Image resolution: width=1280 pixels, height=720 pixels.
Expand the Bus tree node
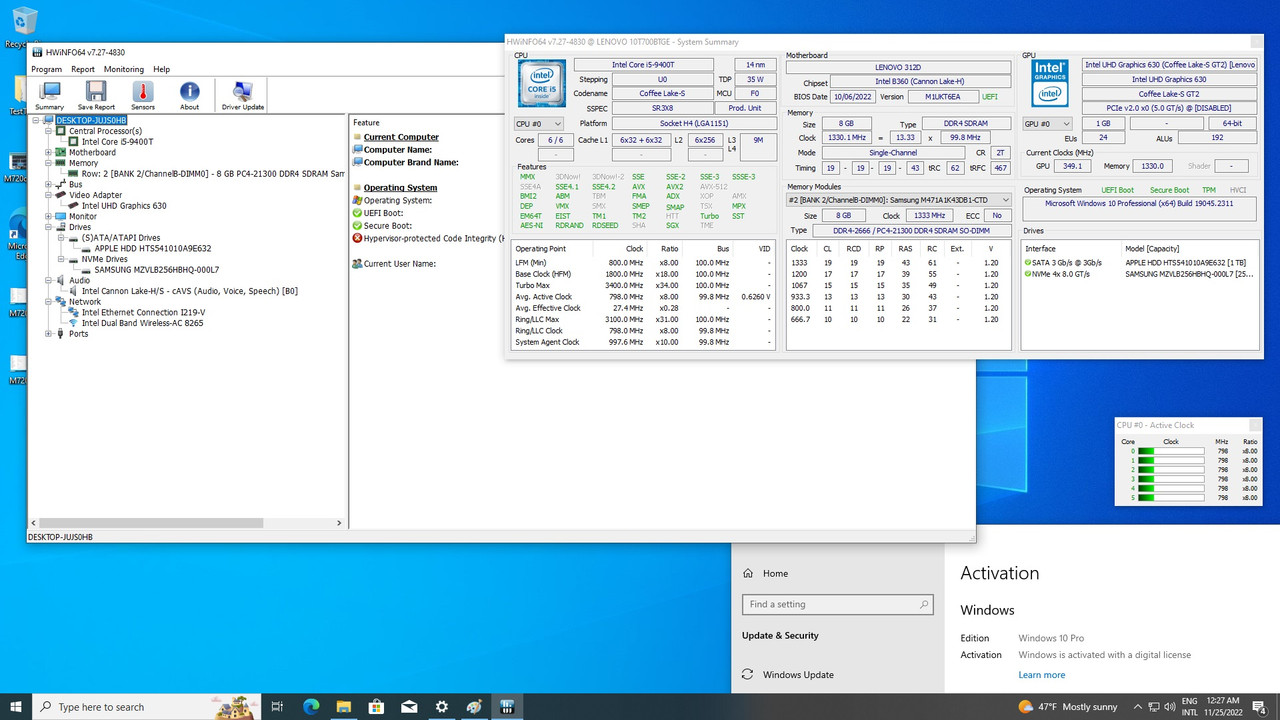click(49, 185)
